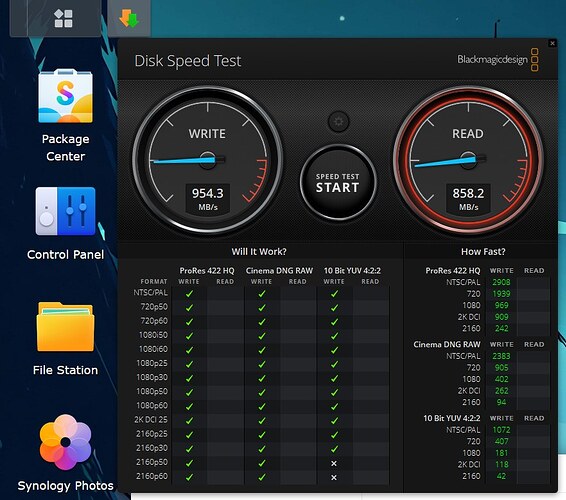Click the 10 Bit YUV 4:2:2 column header
The height and width of the screenshot is (500, 566).
pos(352,270)
